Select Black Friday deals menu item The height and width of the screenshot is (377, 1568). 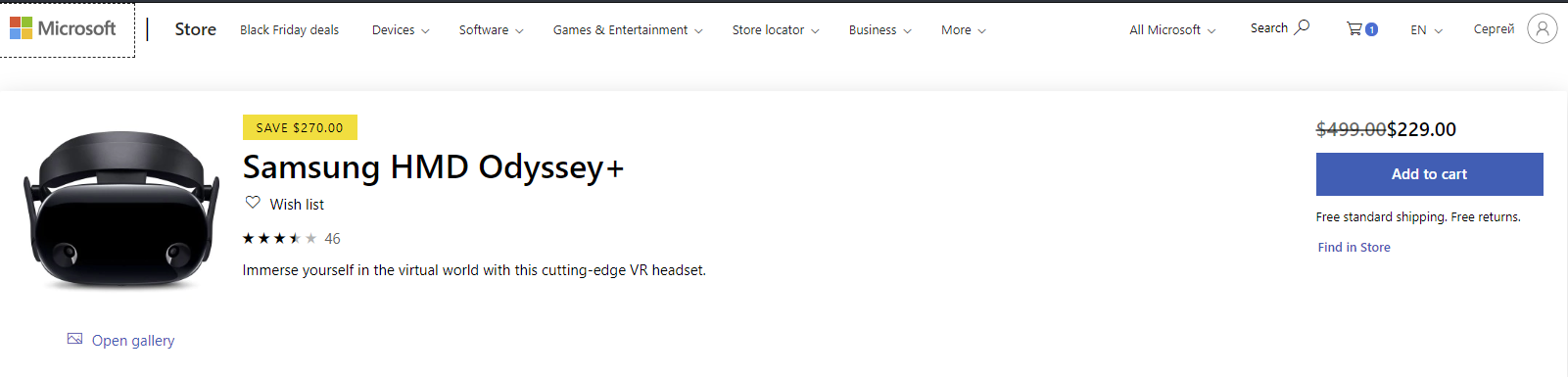pos(289,30)
